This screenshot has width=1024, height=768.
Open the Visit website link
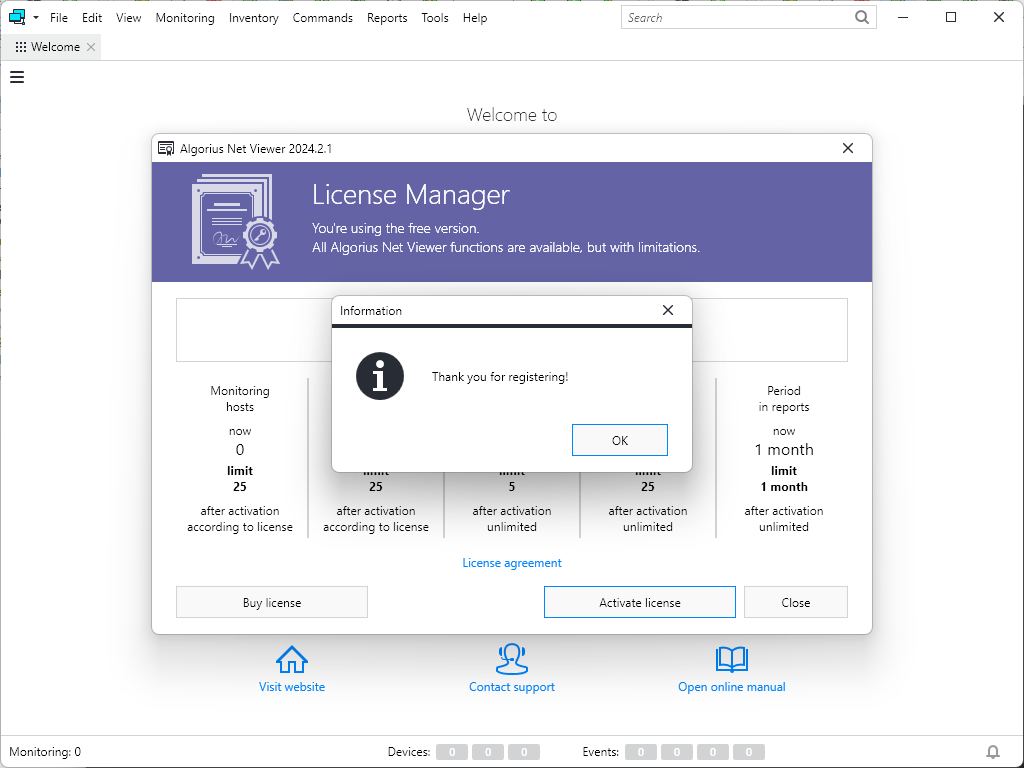point(292,687)
